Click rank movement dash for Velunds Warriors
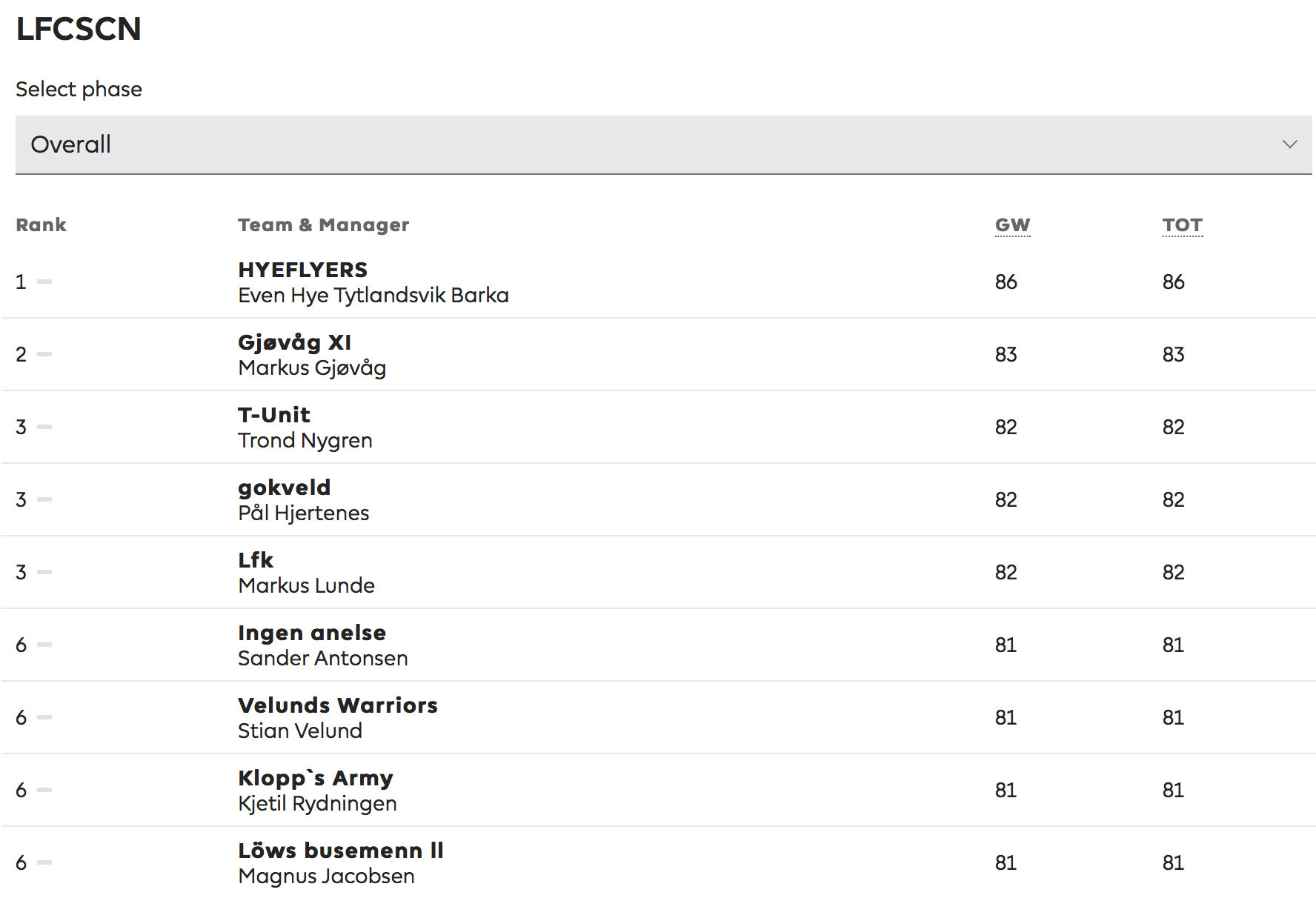 (x=44, y=717)
